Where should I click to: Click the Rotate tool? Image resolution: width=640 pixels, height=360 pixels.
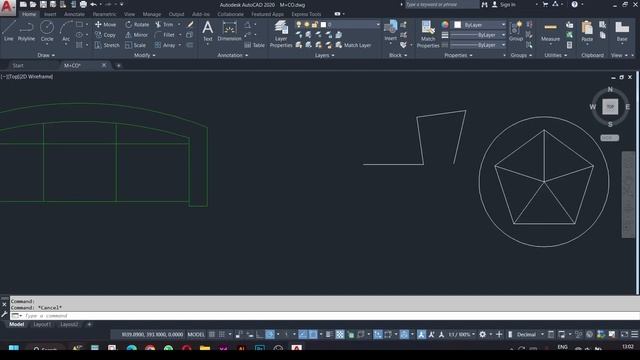click(137, 24)
